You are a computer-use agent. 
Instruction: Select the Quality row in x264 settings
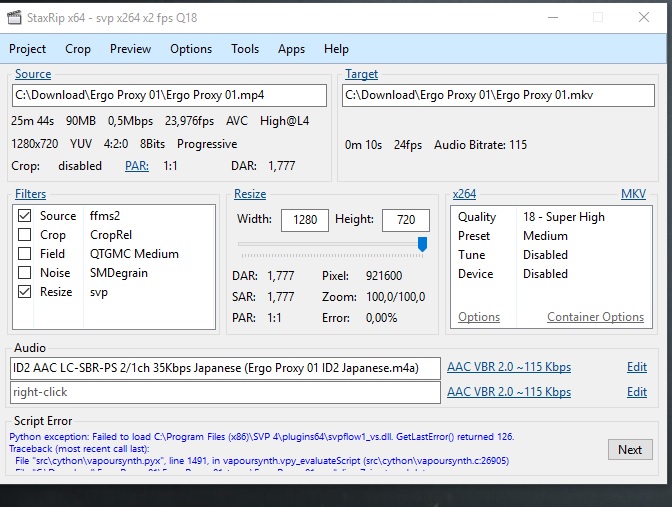coord(477,217)
